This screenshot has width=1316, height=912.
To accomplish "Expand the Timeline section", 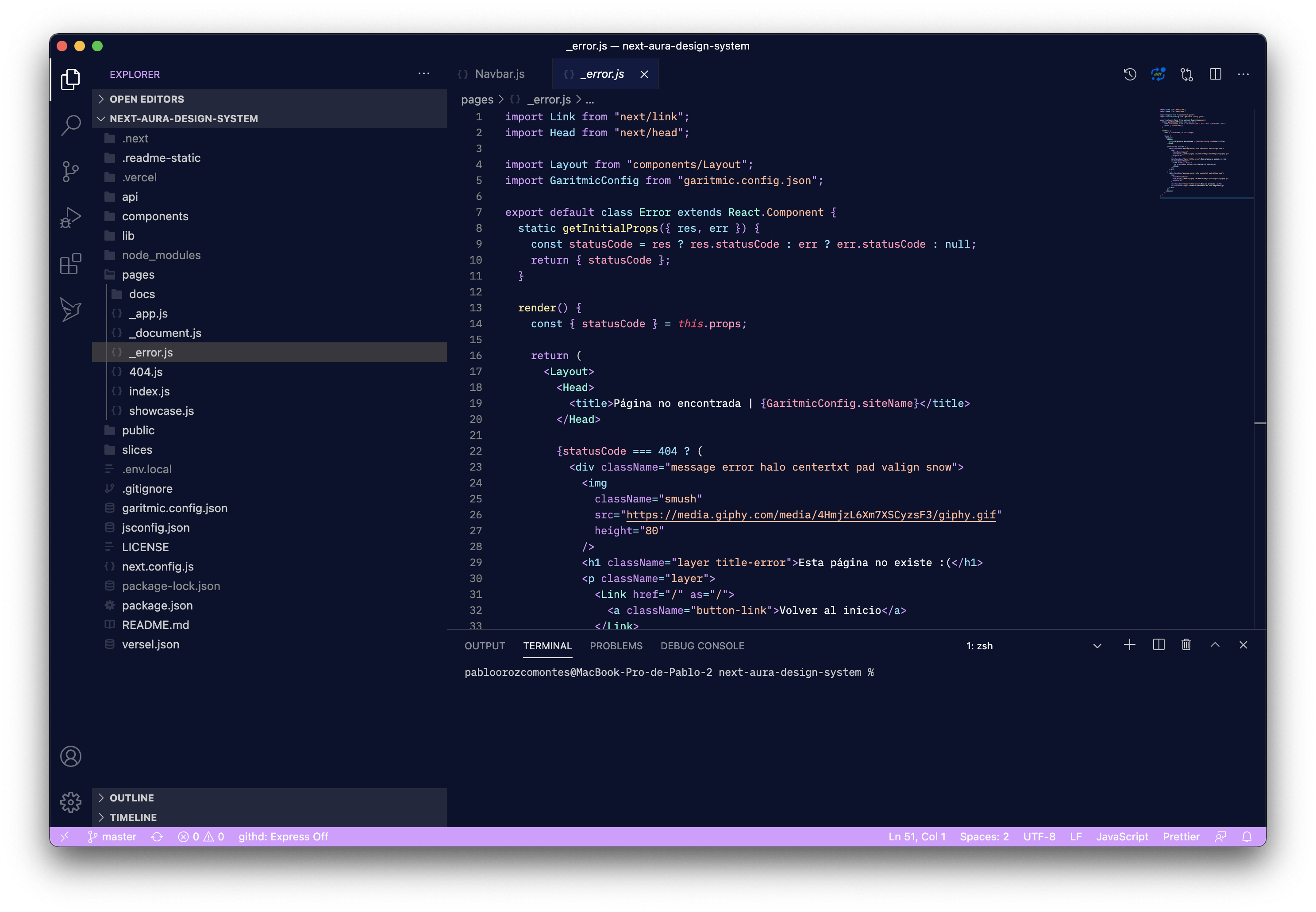I will tap(269, 817).
